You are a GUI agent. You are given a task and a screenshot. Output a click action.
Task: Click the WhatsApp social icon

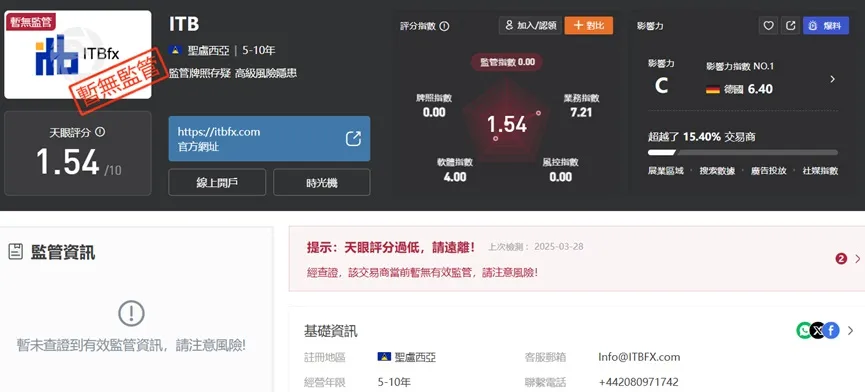click(804, 330)
